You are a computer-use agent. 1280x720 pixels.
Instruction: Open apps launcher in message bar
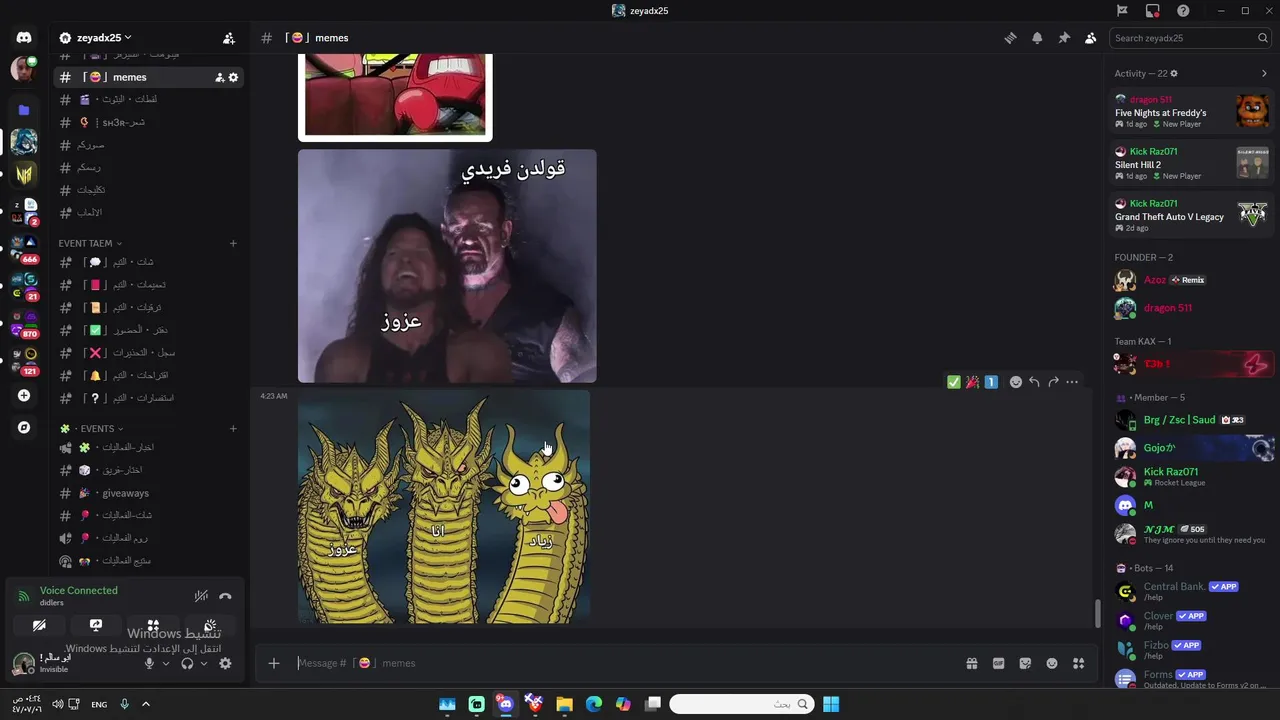[x=1078, y=663]
